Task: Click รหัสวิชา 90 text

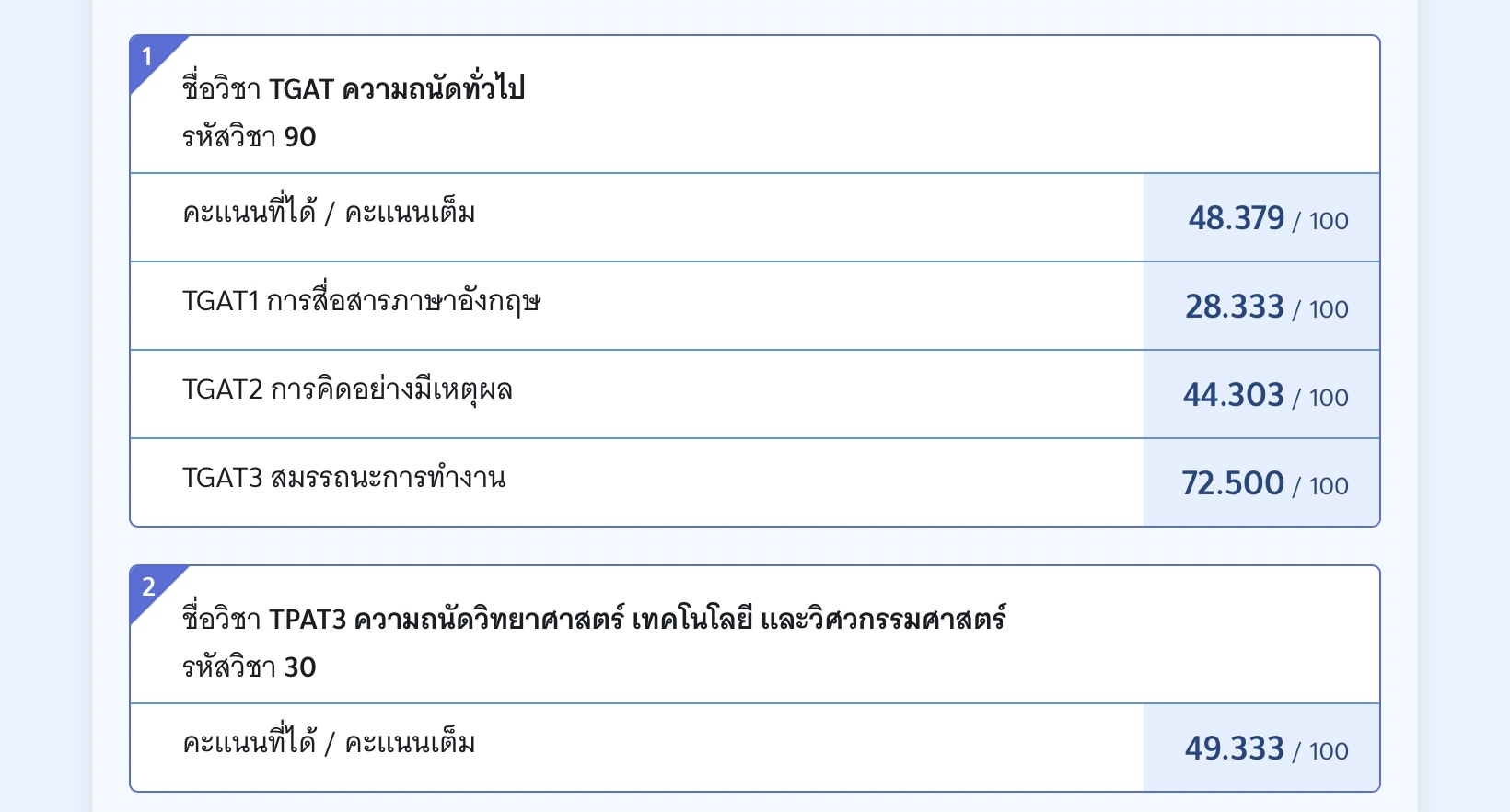Action: pyautogui.click(x=250, y=137)
